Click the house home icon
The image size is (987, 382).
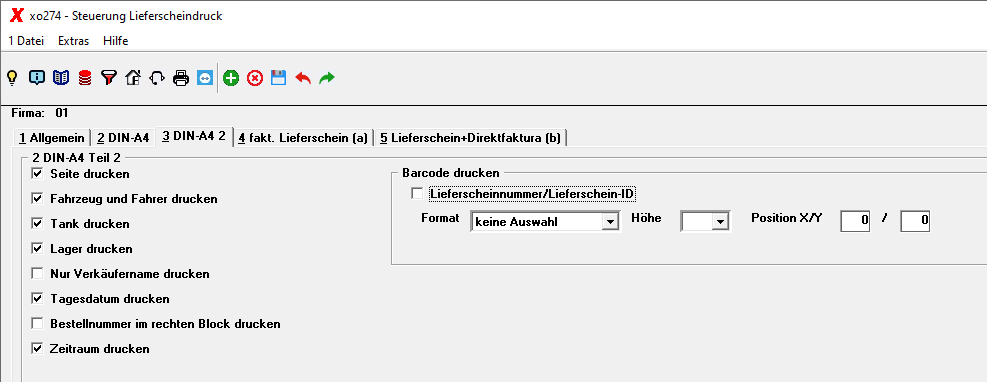tap(133, 78)
